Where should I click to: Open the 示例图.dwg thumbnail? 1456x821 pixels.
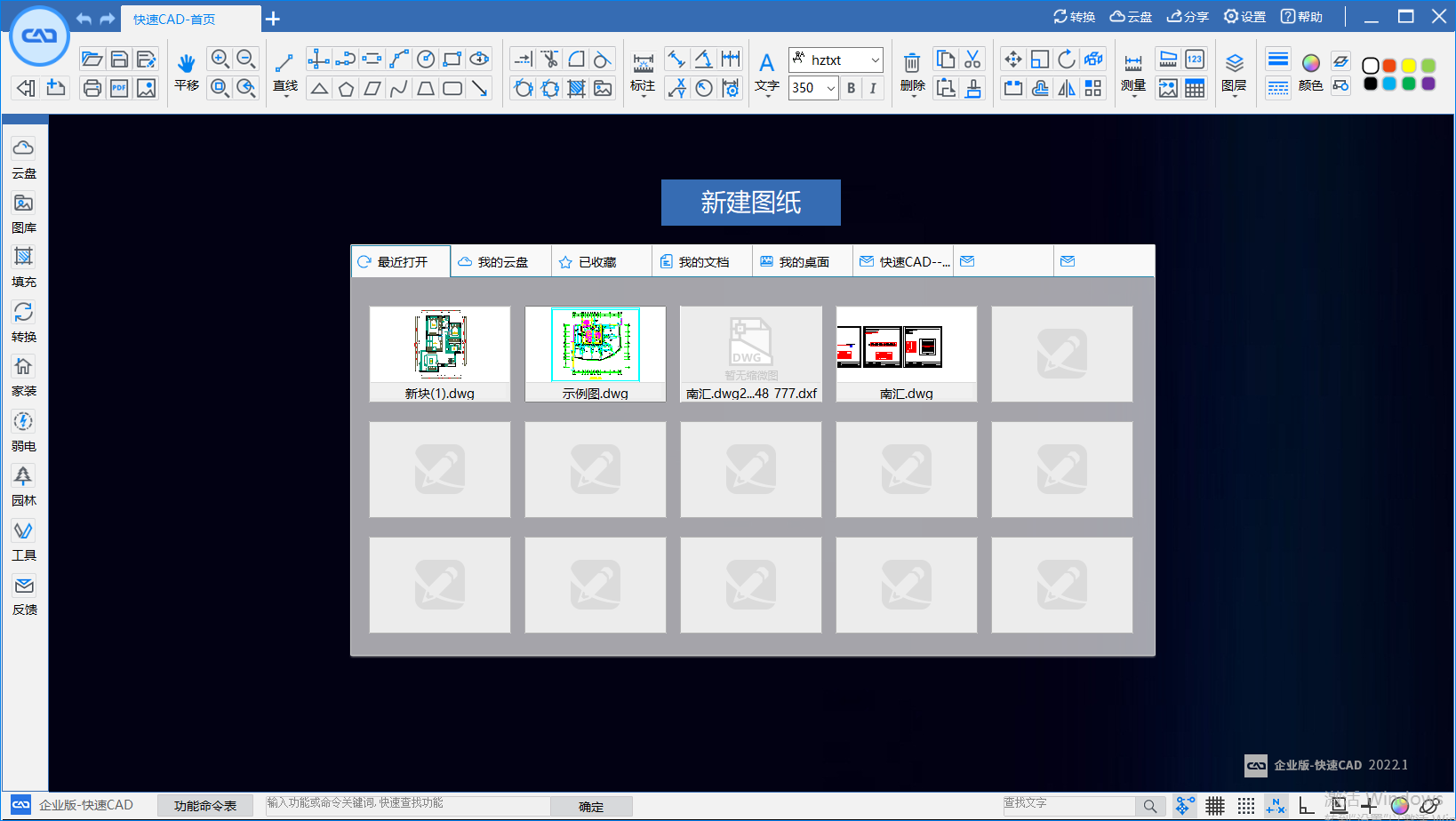[595, 345]
